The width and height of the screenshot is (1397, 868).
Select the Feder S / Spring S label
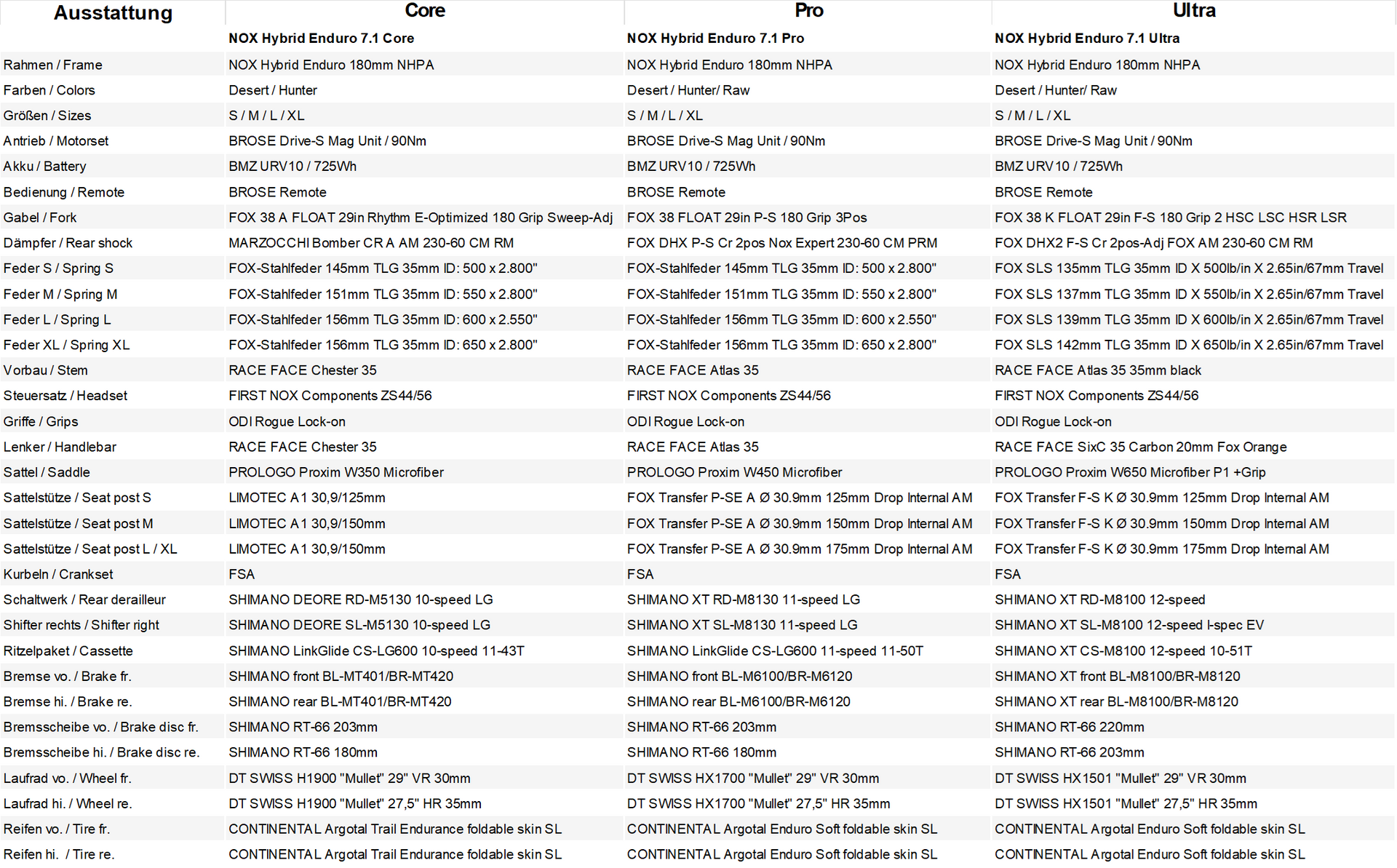coord(58,268)
